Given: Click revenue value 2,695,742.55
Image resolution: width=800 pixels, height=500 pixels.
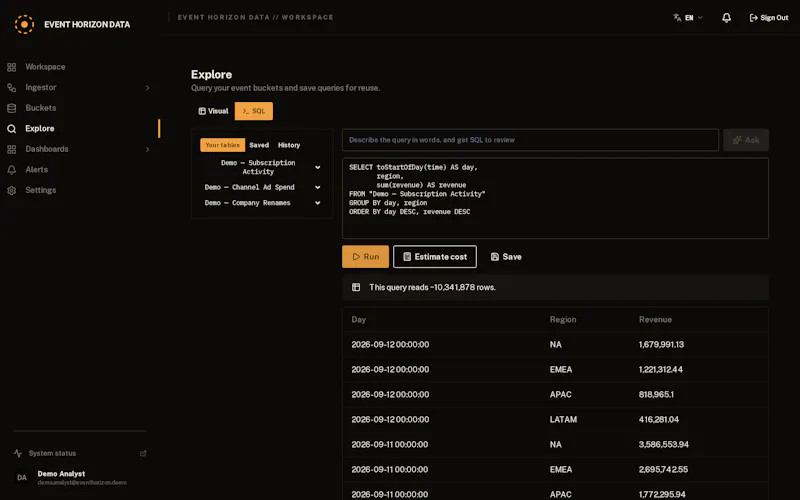Looking at the screenshot, I should [x=663, y=469].
